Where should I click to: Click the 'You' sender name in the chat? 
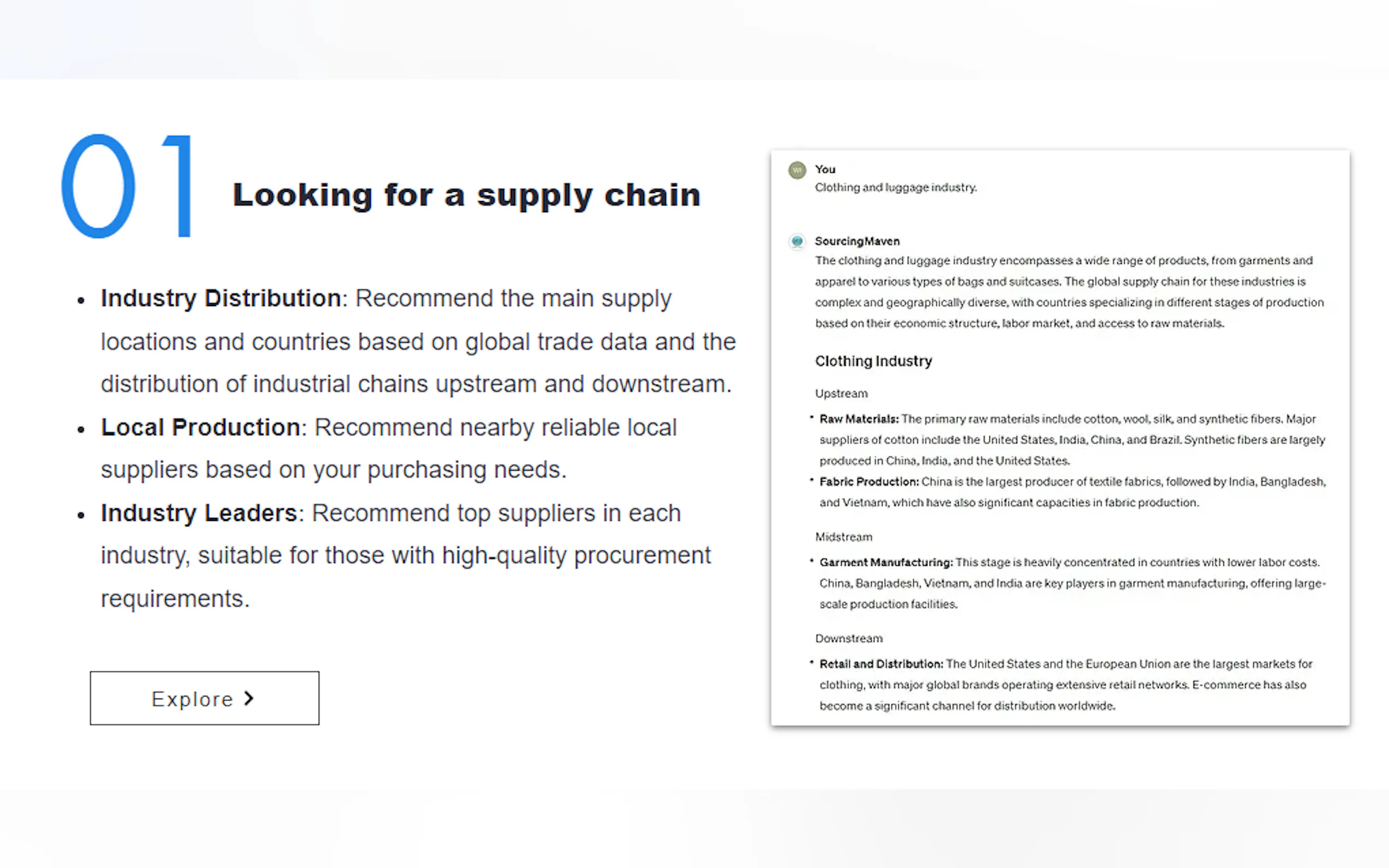pyautogui.click(x=825, y=169)
